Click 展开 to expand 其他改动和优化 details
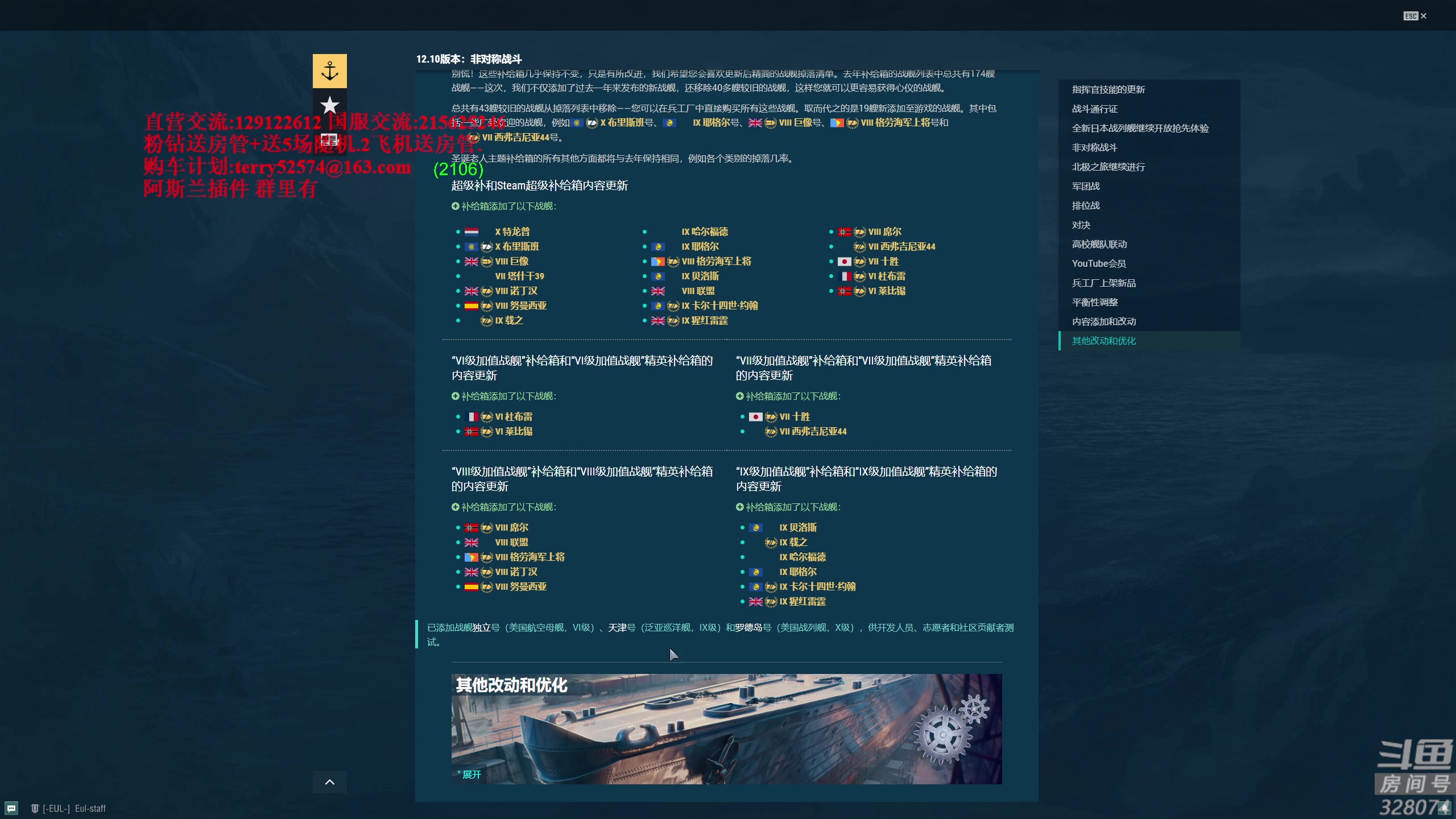 coord(470,774)
